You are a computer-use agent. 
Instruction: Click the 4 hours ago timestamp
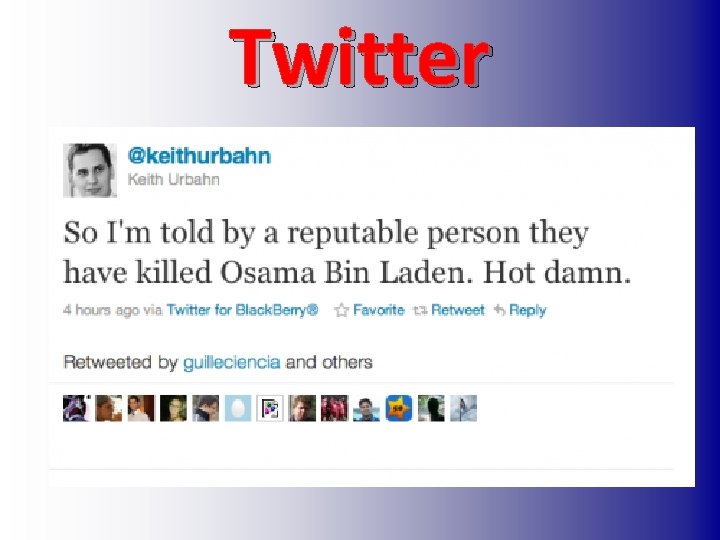101,311
